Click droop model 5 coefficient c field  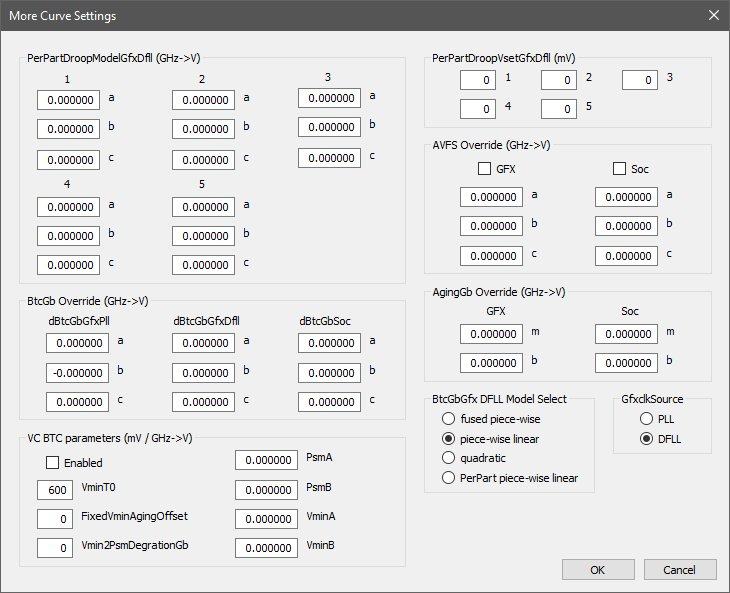[x=203, y=265]
